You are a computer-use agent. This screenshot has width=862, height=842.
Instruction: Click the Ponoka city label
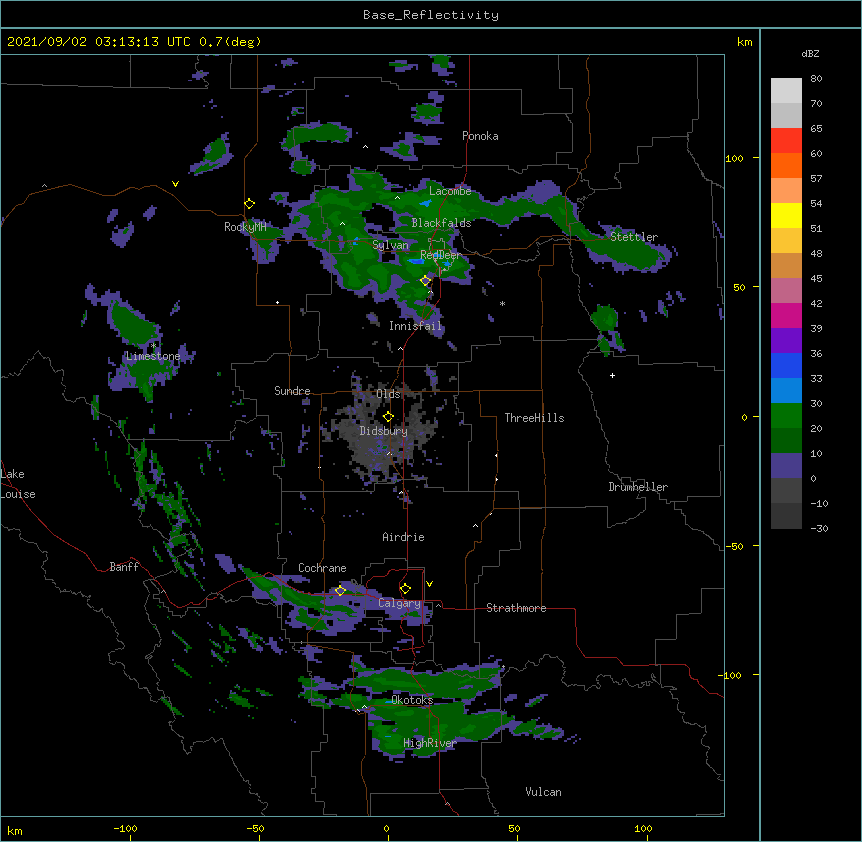pos(480,136)
